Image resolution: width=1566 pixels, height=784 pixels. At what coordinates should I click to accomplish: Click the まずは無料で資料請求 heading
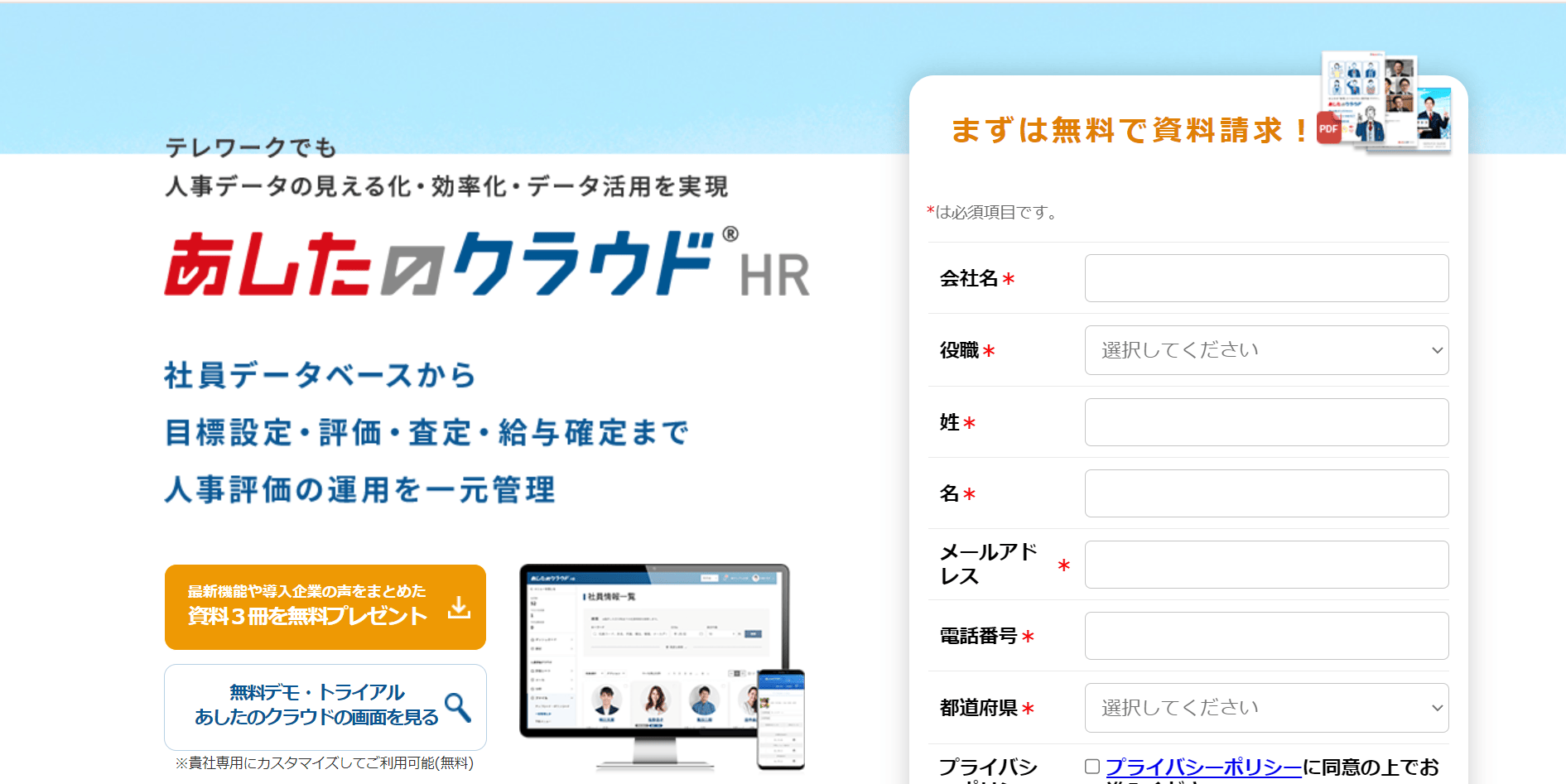tap(1130, 130)
